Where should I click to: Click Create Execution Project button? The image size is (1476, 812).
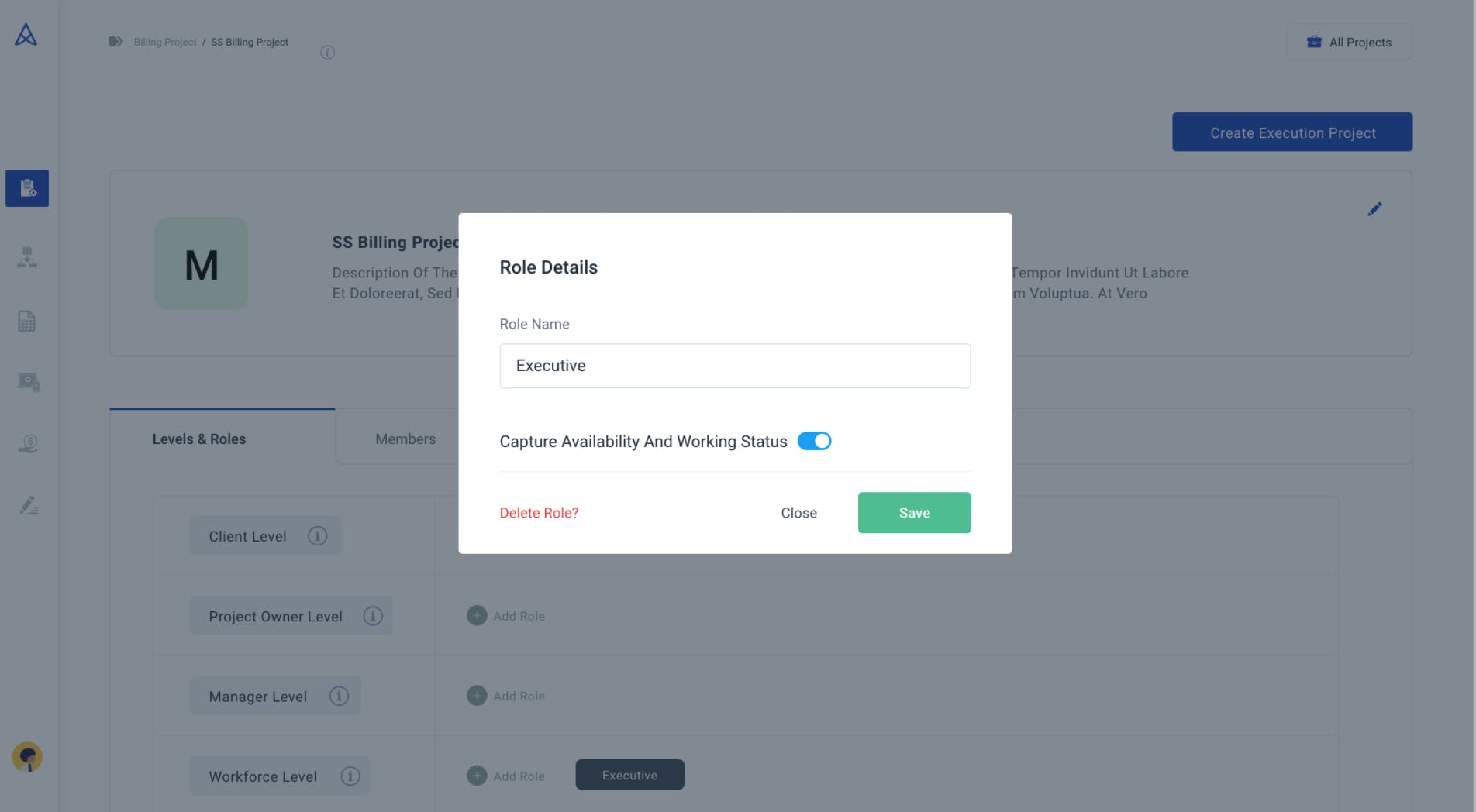coord(1291,132)
